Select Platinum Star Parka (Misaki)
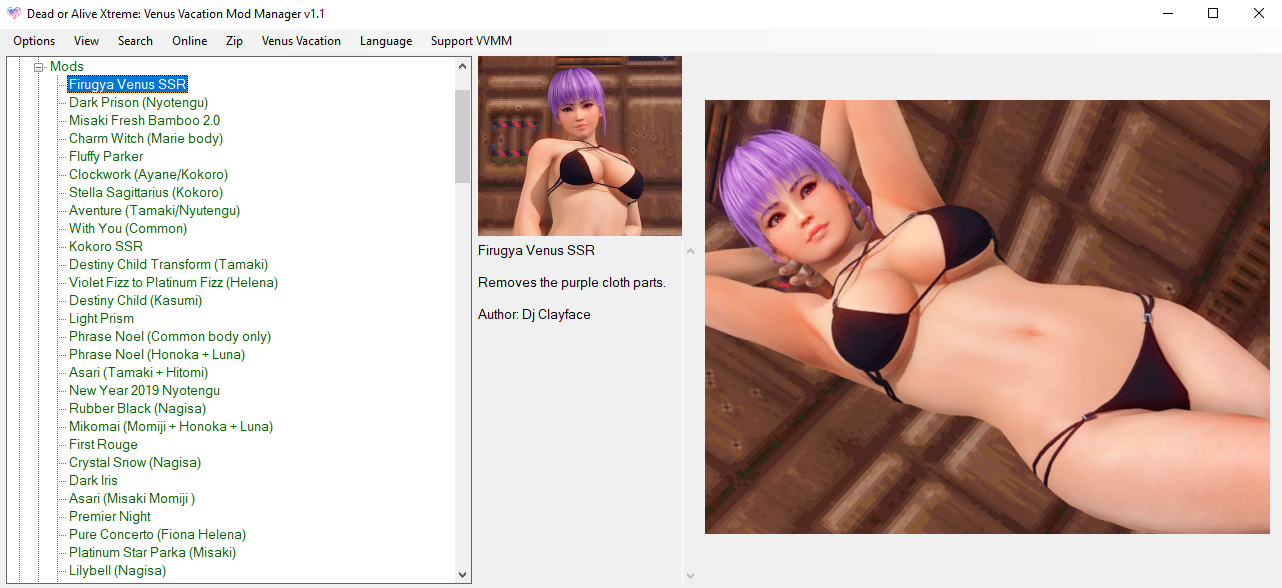Screen dimensions: 1282x588 [152, 552]
